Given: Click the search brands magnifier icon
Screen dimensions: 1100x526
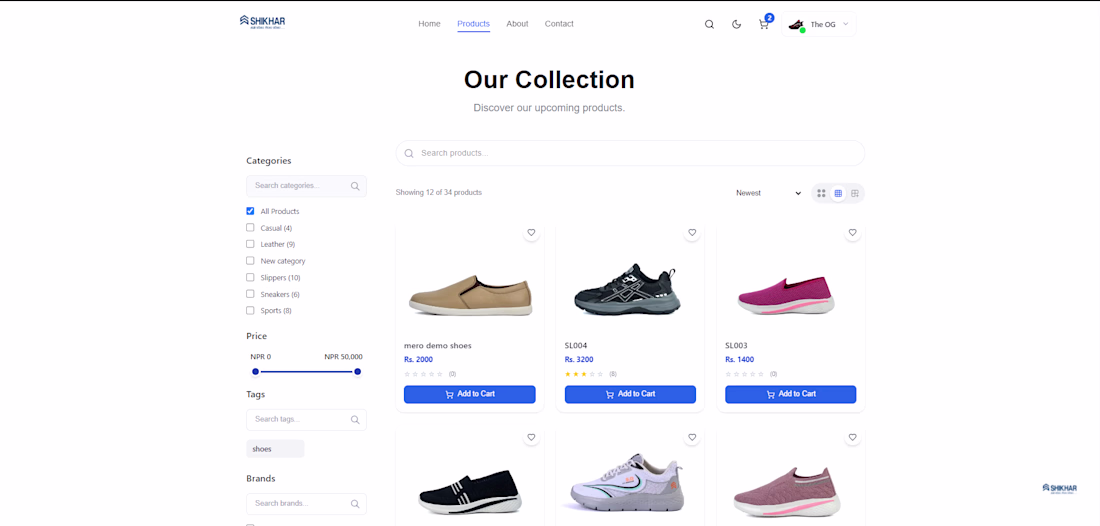Looking at the screenshot, I should [x=355, y=504].
